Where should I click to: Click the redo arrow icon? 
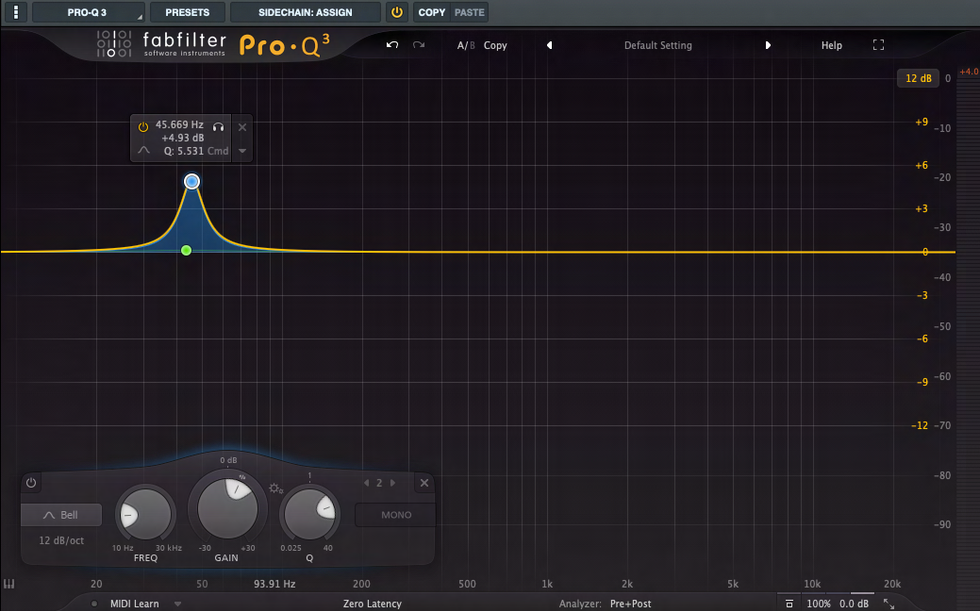(419, 45)
